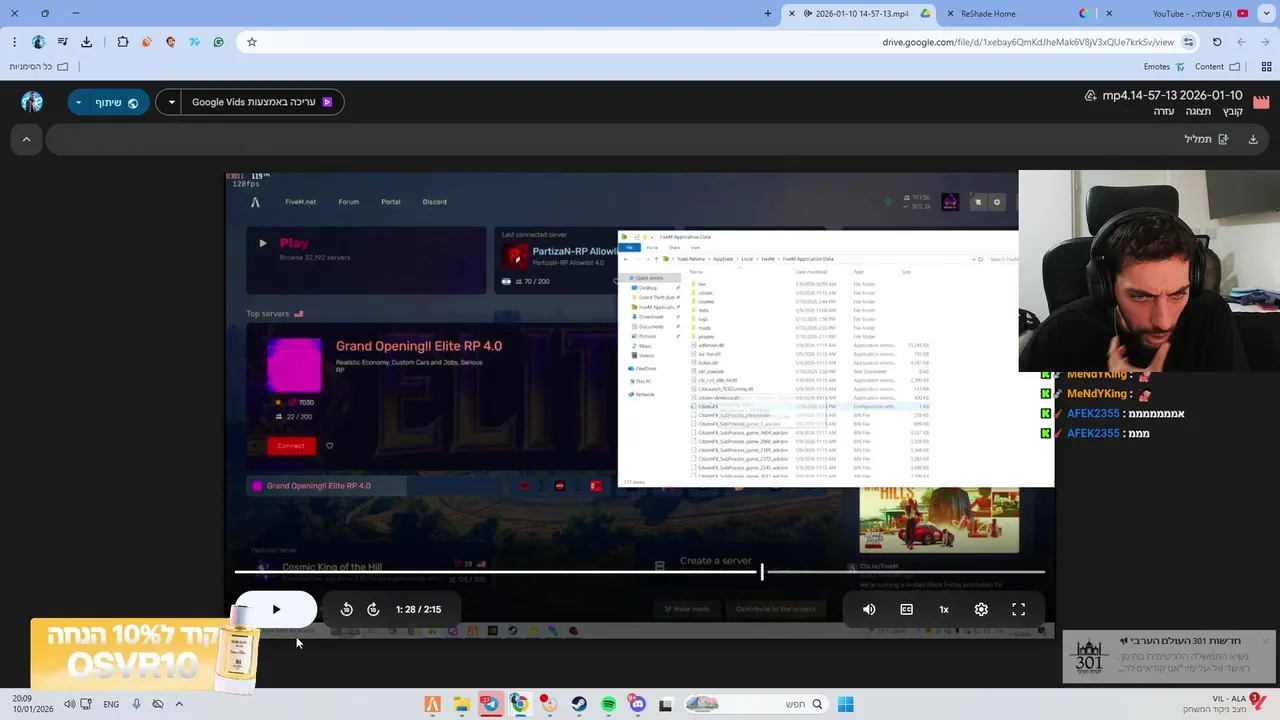
Task: Click the video progress bar thumb
Action: point(762,572)
